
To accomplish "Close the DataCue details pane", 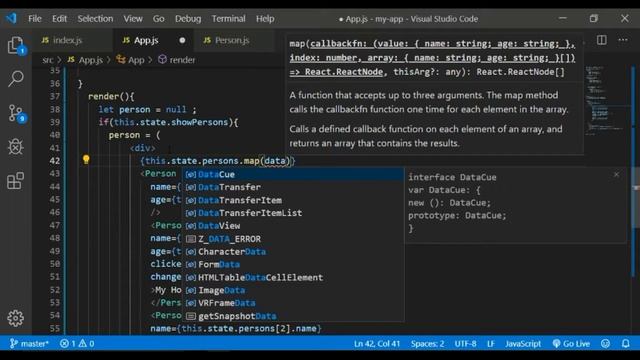I will coord(616,175).
